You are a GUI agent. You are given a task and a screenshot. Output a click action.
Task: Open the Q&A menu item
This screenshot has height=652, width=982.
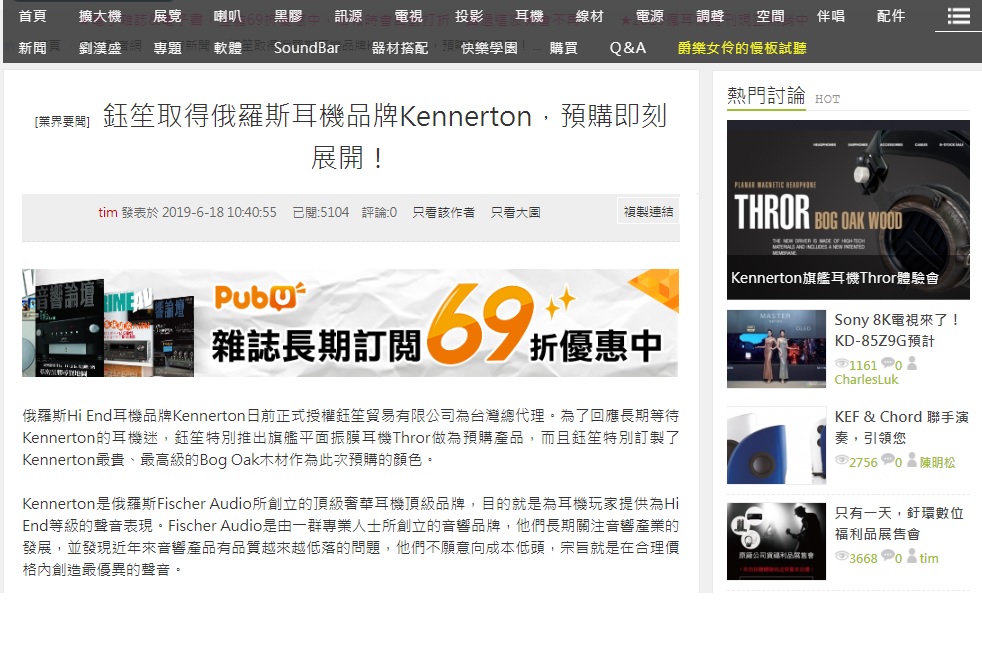pos(627,48)
